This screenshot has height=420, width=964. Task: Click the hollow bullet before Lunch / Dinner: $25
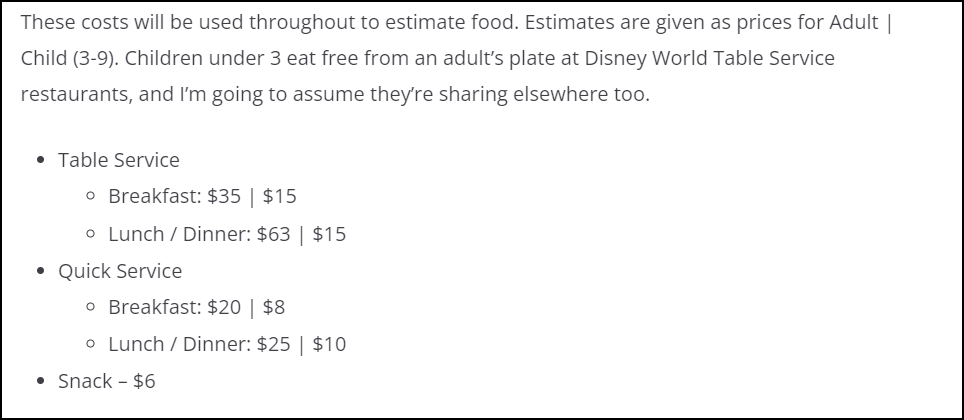click(91, 344)
